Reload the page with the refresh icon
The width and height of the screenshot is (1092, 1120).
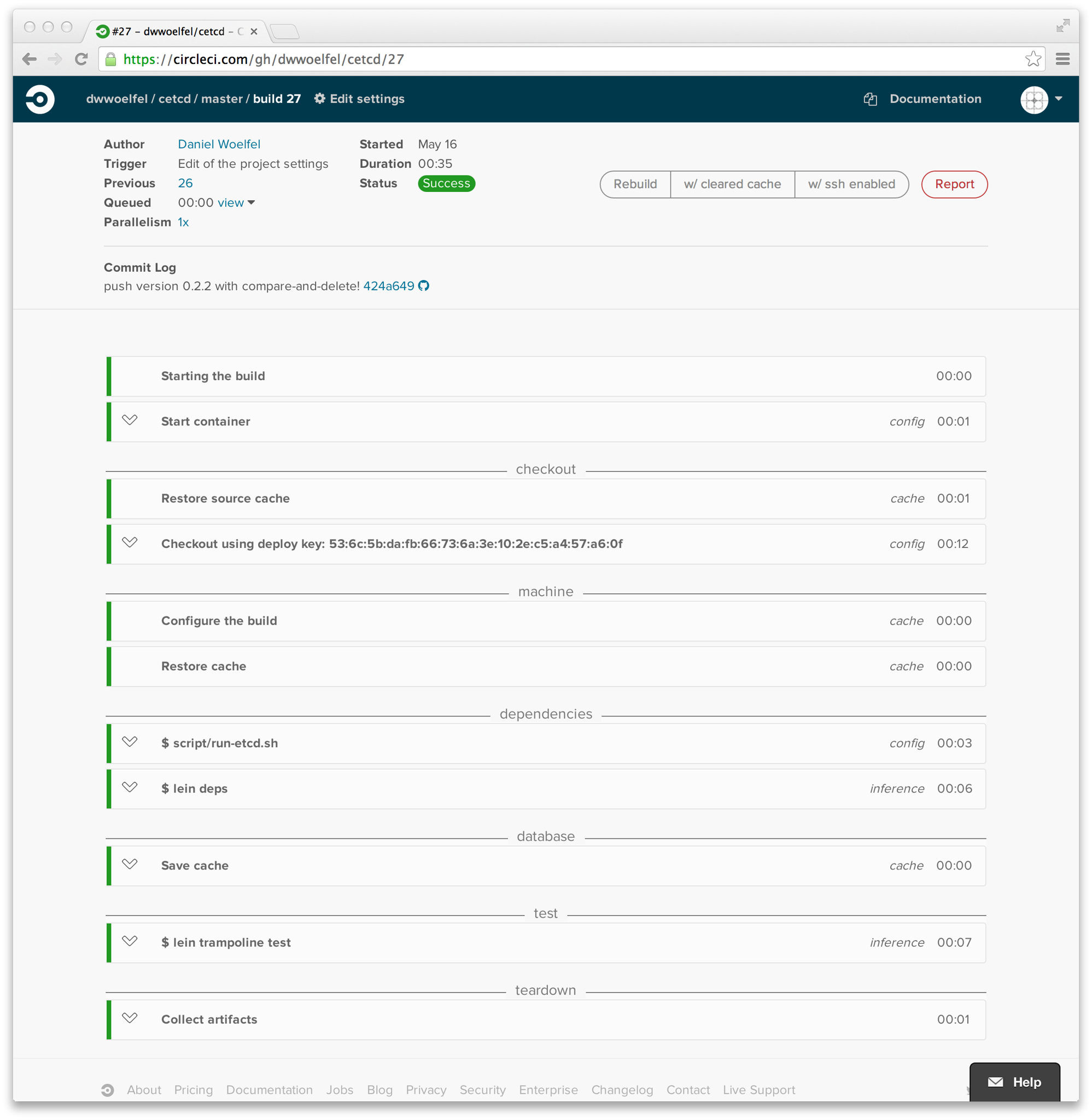(81, 59)
